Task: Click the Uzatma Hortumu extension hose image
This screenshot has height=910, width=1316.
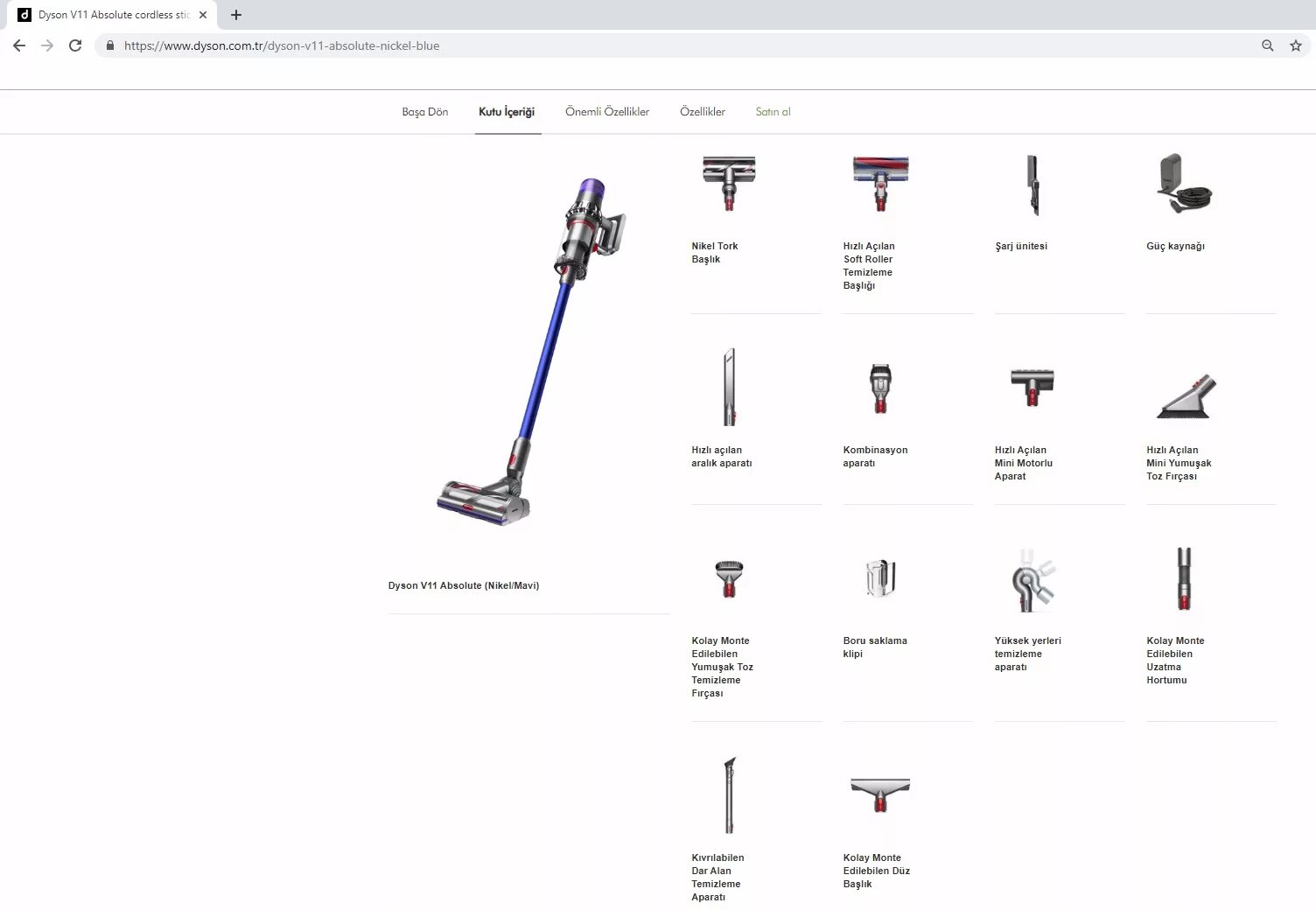Action: [x=1184, y=578]
